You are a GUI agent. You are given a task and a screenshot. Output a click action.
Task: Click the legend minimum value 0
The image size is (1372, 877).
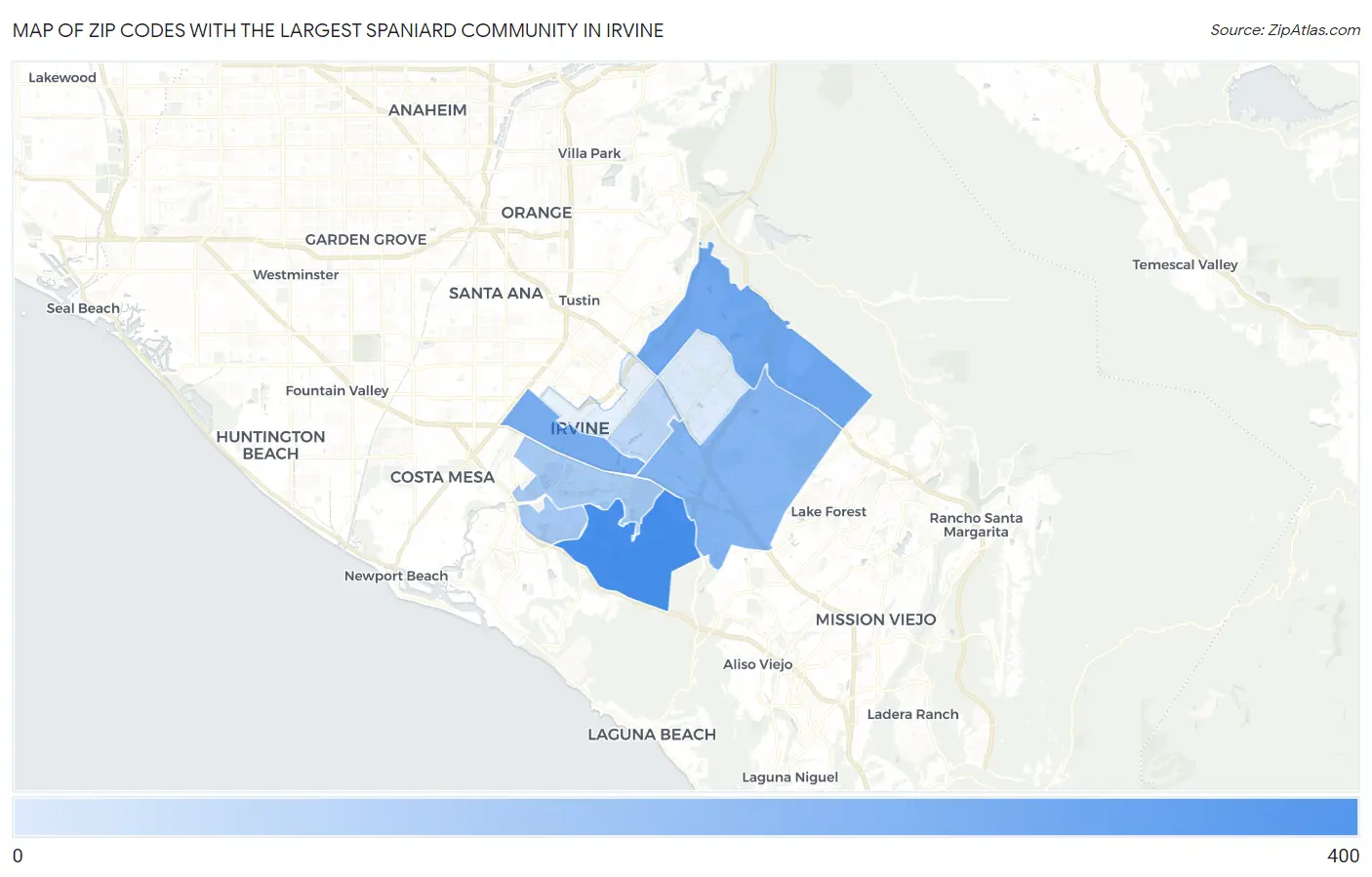tap(18, 856)
